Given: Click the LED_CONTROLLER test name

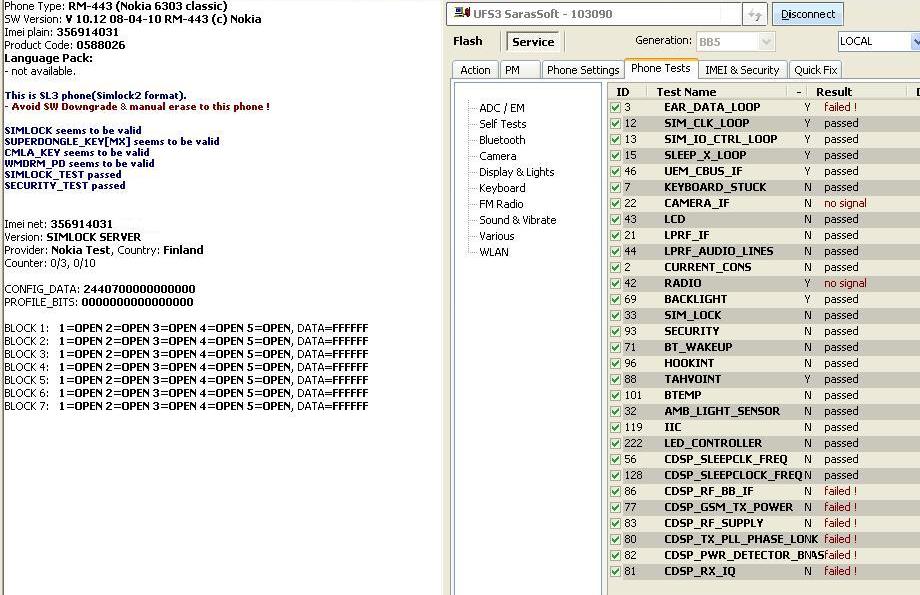Looking at the screenshot, I should click(x=713, y=443).
